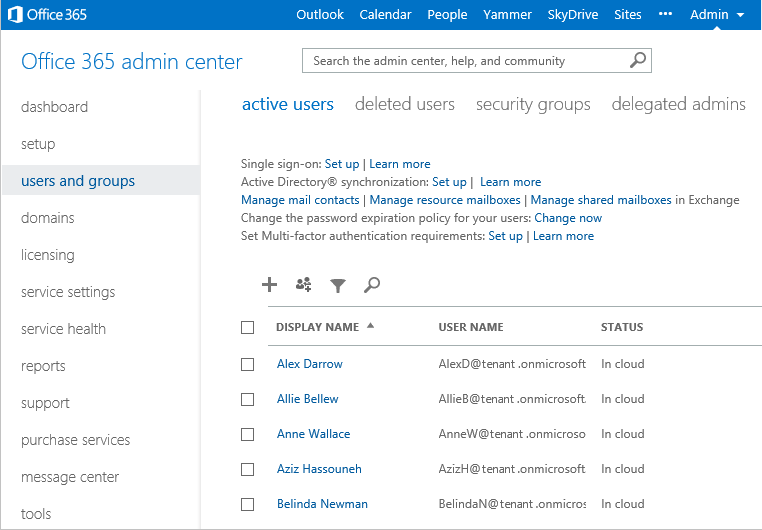Open the security groups tab
This screenshot has width=762, height=530.
(x=533, y=104)
